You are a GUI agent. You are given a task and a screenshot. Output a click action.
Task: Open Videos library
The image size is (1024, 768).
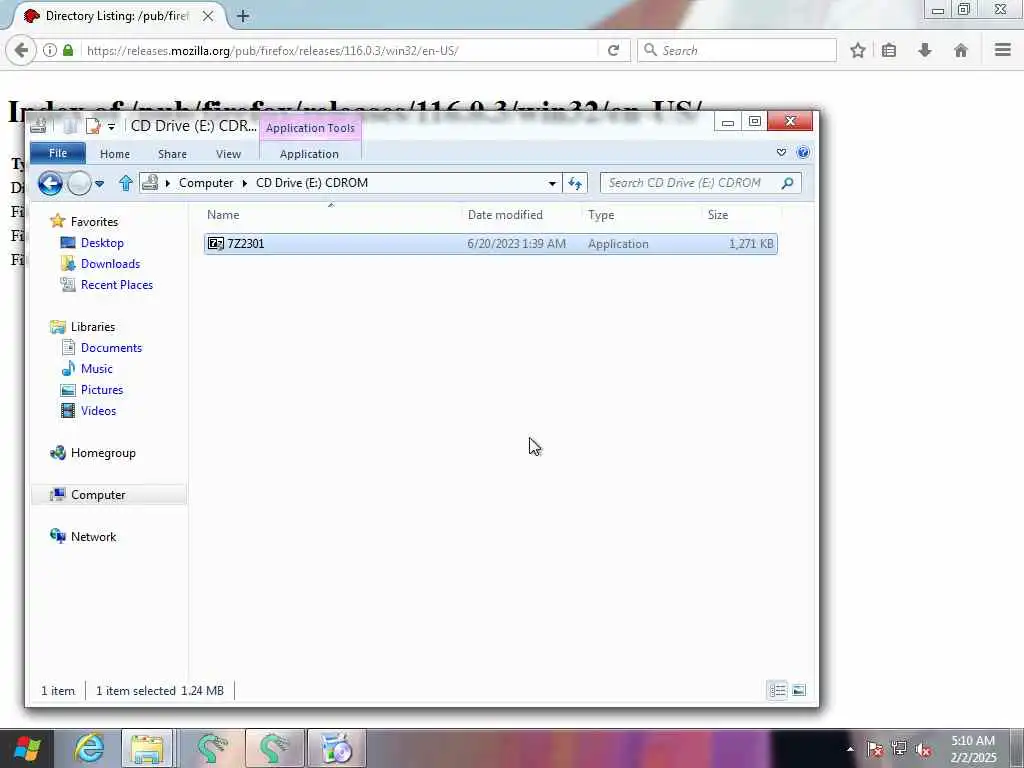pos(99,411)
